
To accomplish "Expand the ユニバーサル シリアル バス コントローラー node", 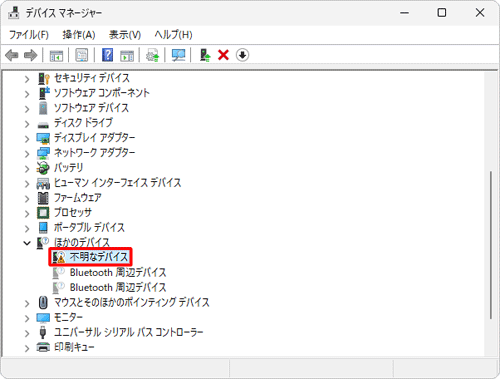I will click(27, 333).
